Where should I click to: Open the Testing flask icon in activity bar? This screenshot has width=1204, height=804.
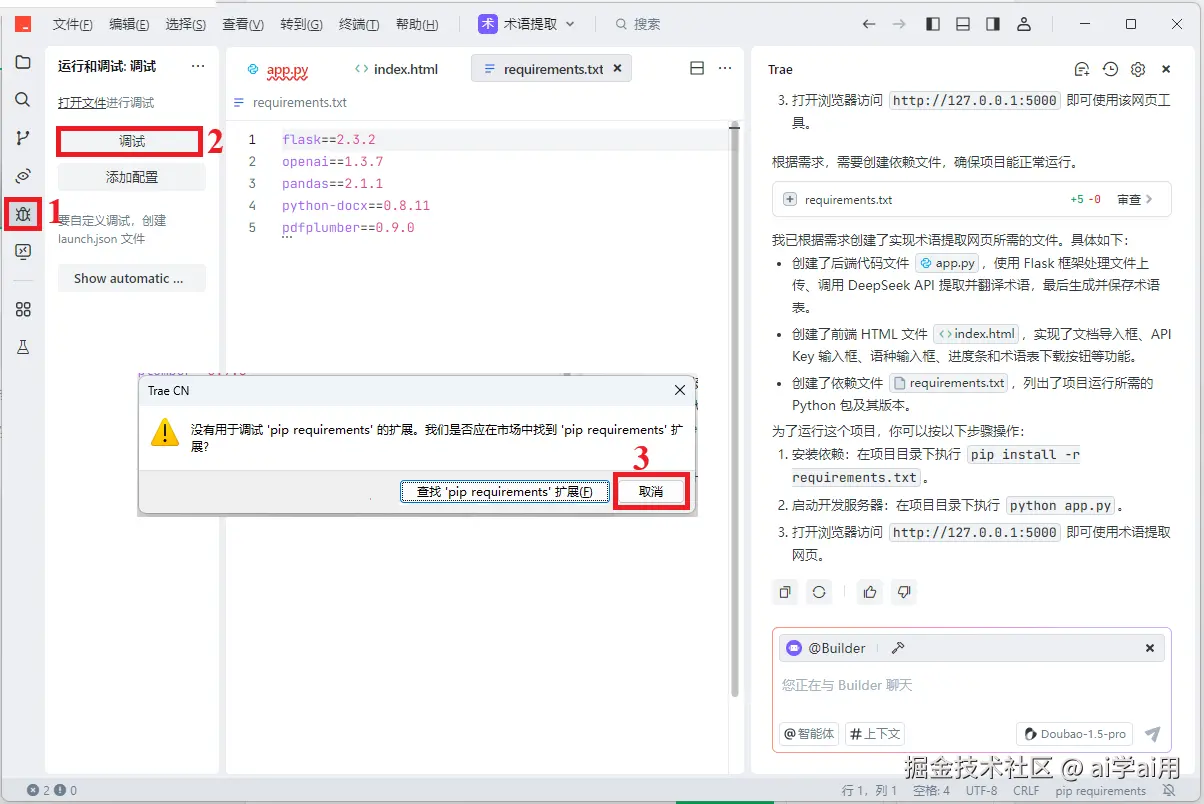(x=23, y=347)
